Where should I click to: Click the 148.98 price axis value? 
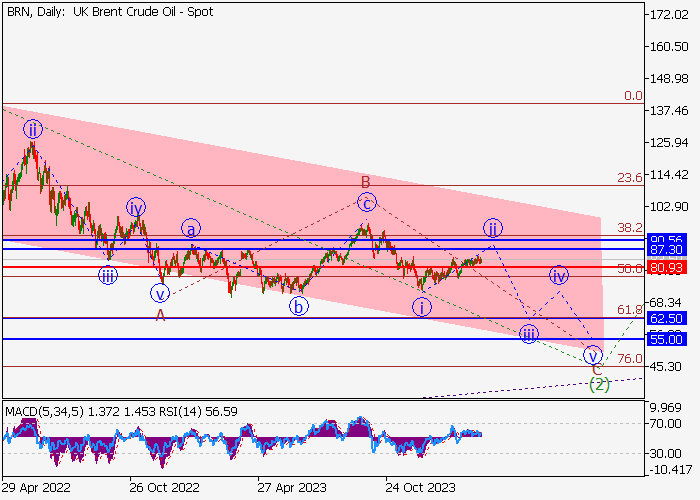point(669,79)
